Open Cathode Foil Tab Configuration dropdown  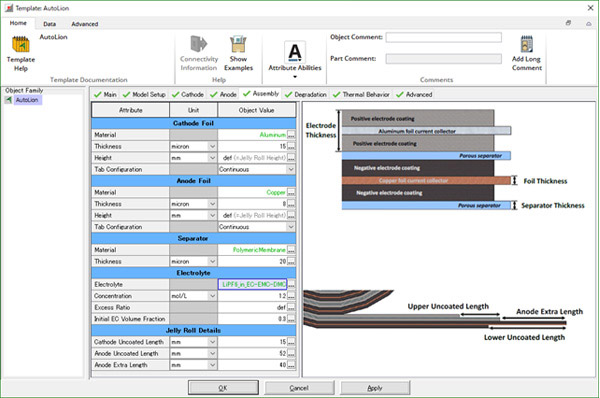tap(291, 169)
